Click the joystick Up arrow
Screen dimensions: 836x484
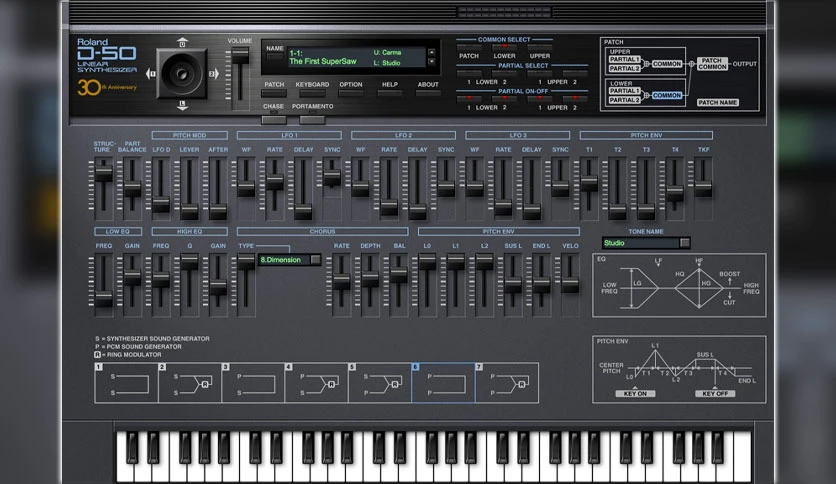coord(182,42)
